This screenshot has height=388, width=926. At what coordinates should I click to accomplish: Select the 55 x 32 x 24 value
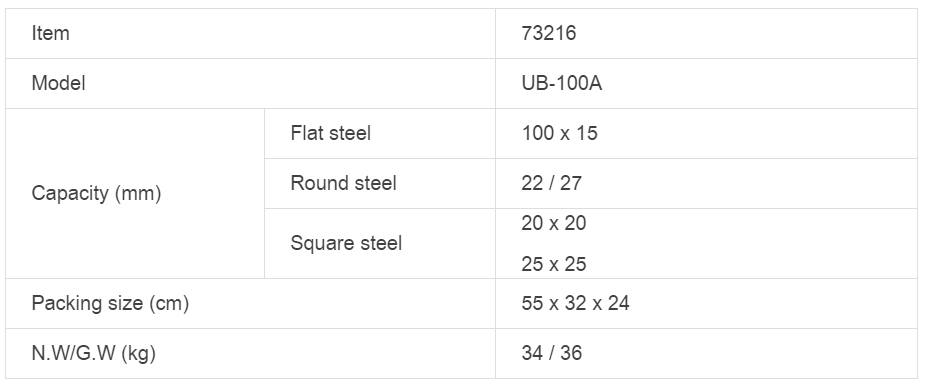coord(575,304)
